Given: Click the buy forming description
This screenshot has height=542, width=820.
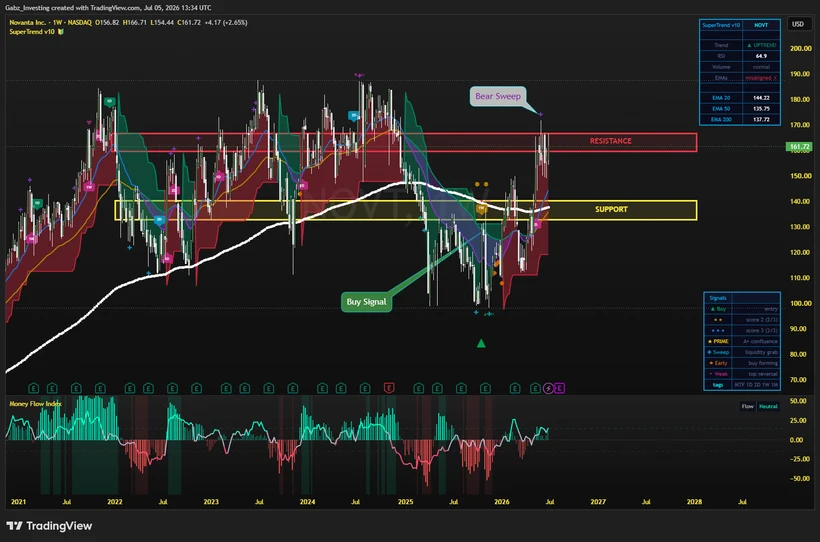Looking at the screenshot, I should point(763,363).
